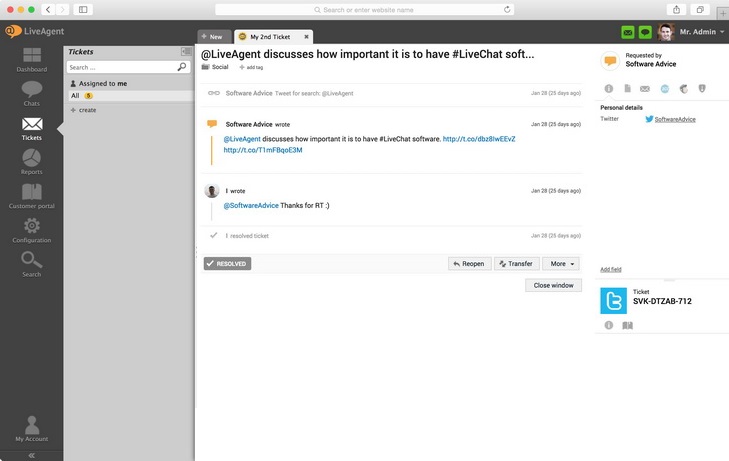Click the Tickets search input field
729x461 pixels.
point(122,67)
